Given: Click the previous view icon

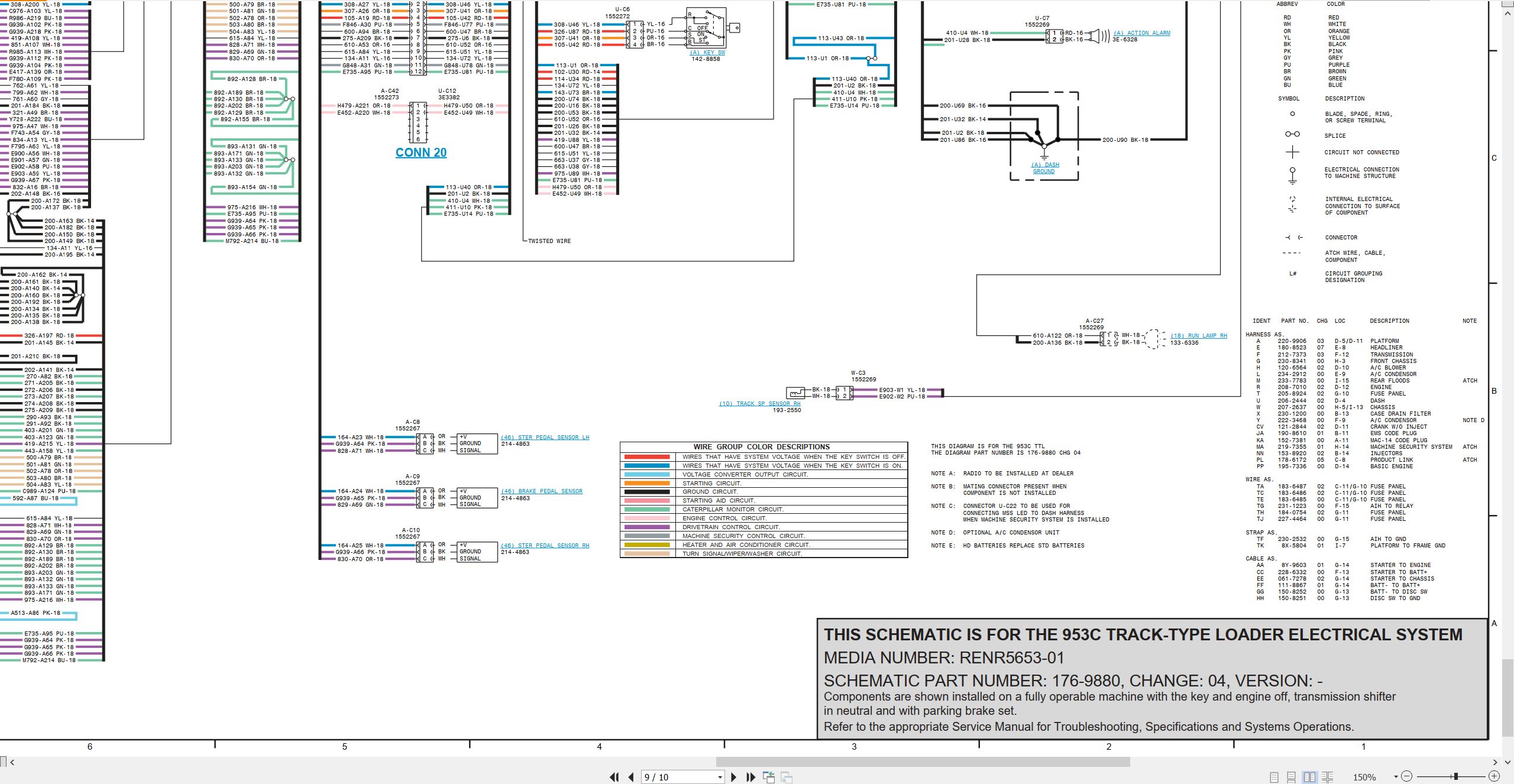Looking at the screenshot, I should click(x=769, y=777).
